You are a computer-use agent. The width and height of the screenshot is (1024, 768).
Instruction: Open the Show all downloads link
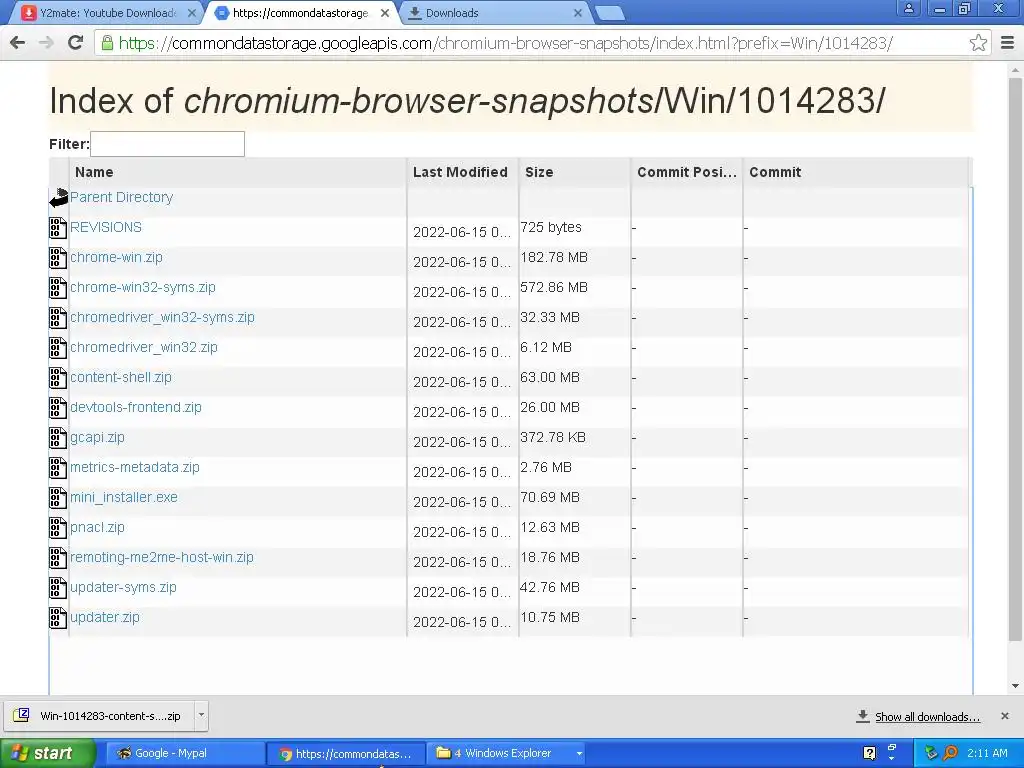click(927, 717)
